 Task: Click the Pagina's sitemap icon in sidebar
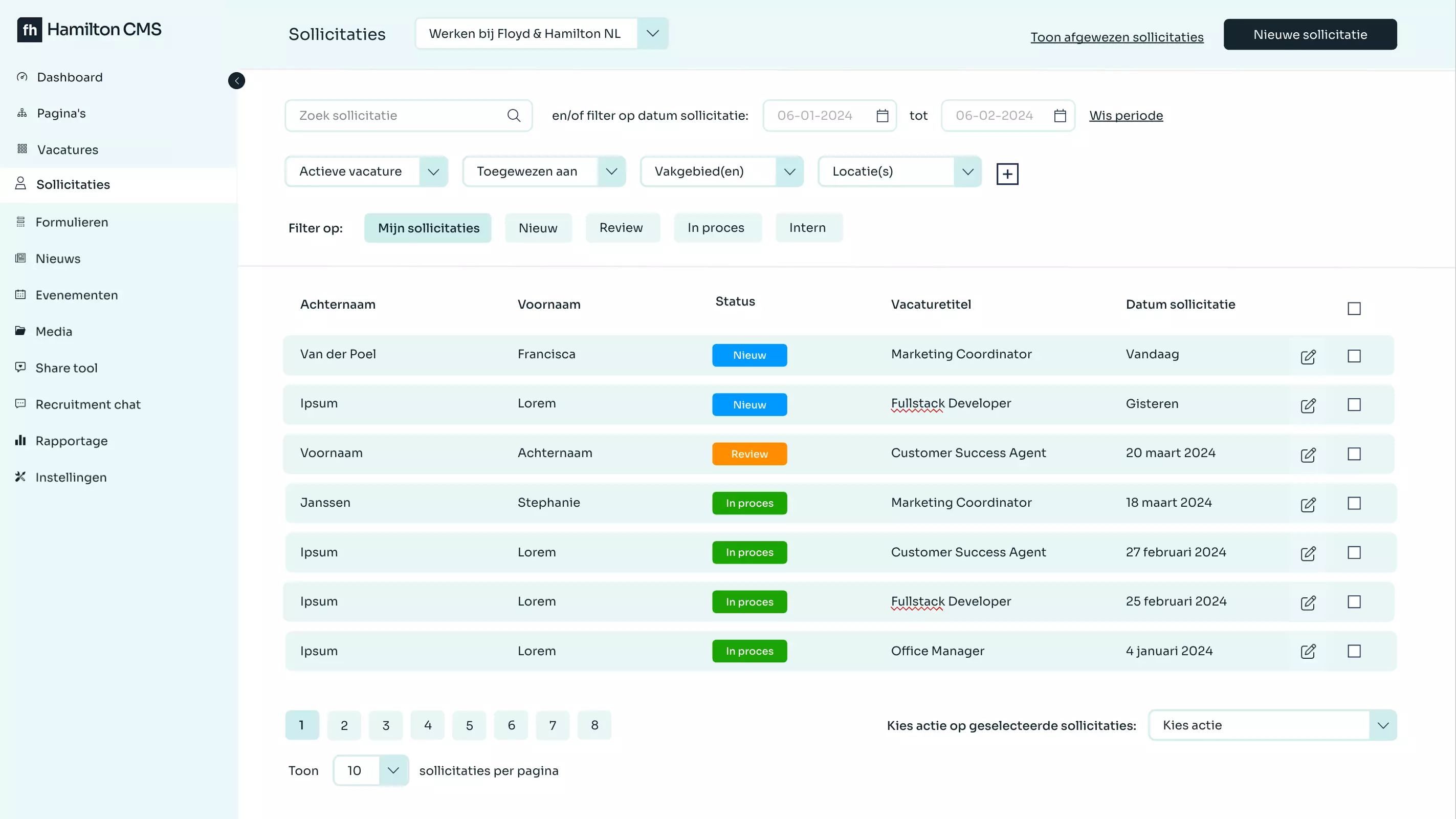click(x=22, y=113)
